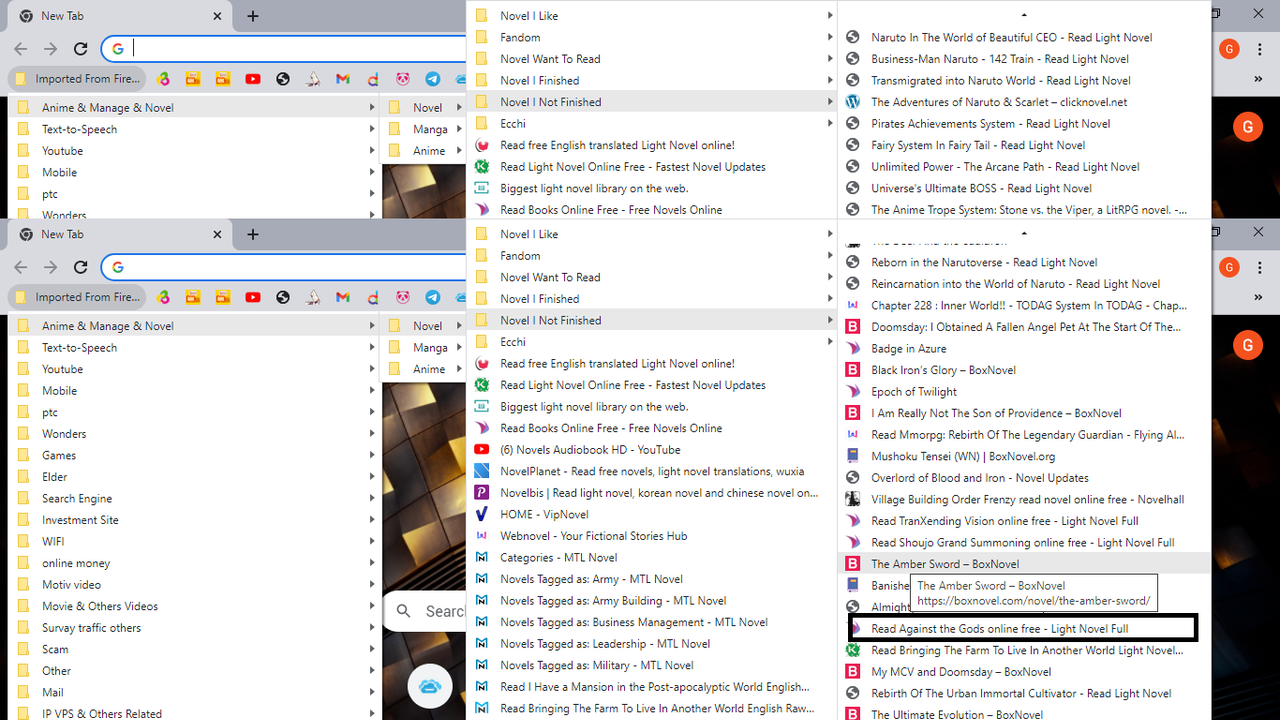Click globe icon beside Pirates Achievements System

click(x=853, y=124)
